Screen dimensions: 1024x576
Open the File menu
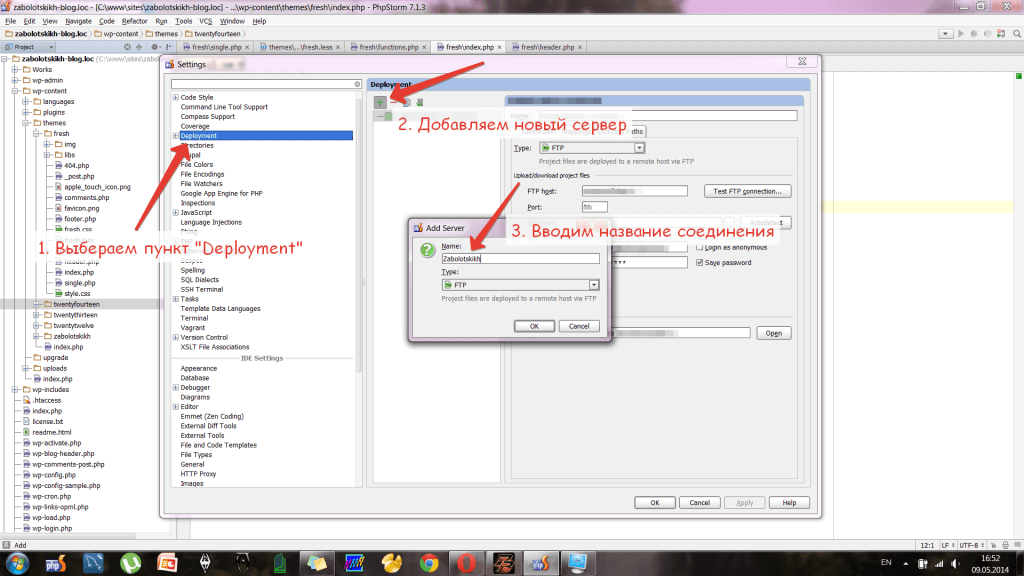(x=10, y=22)
